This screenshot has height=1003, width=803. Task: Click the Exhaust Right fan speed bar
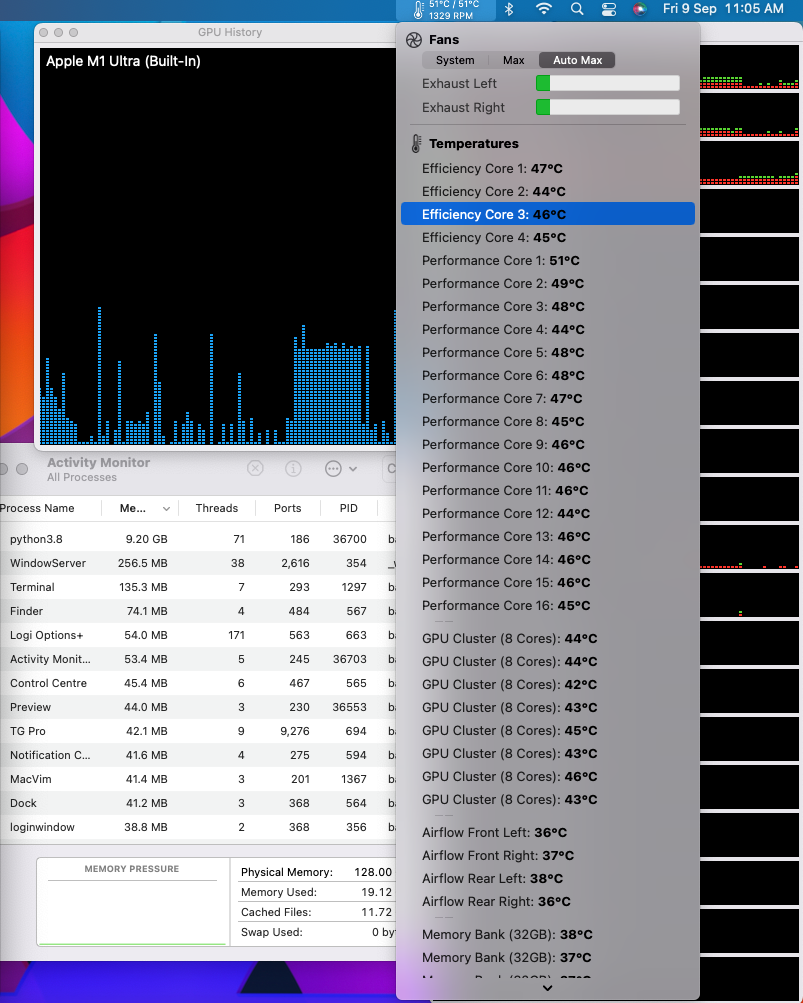point(608,107)
